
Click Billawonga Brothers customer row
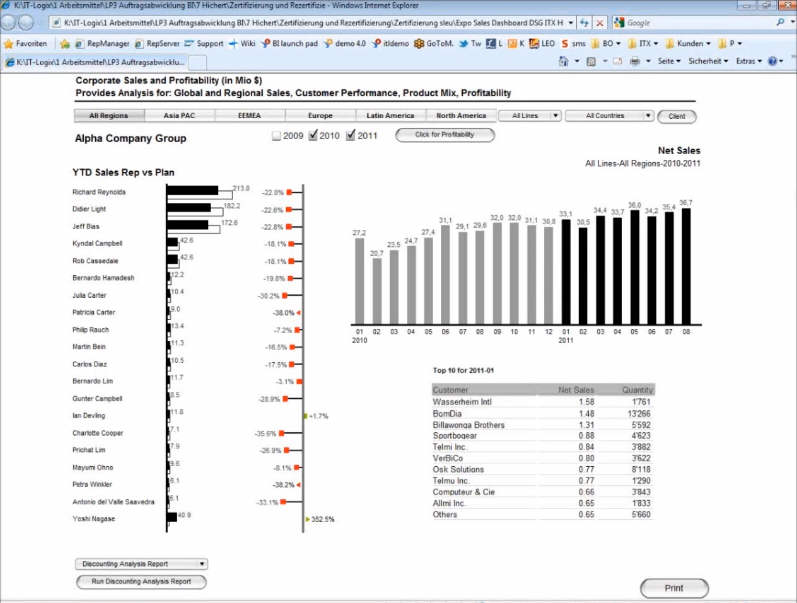[543, 425]
